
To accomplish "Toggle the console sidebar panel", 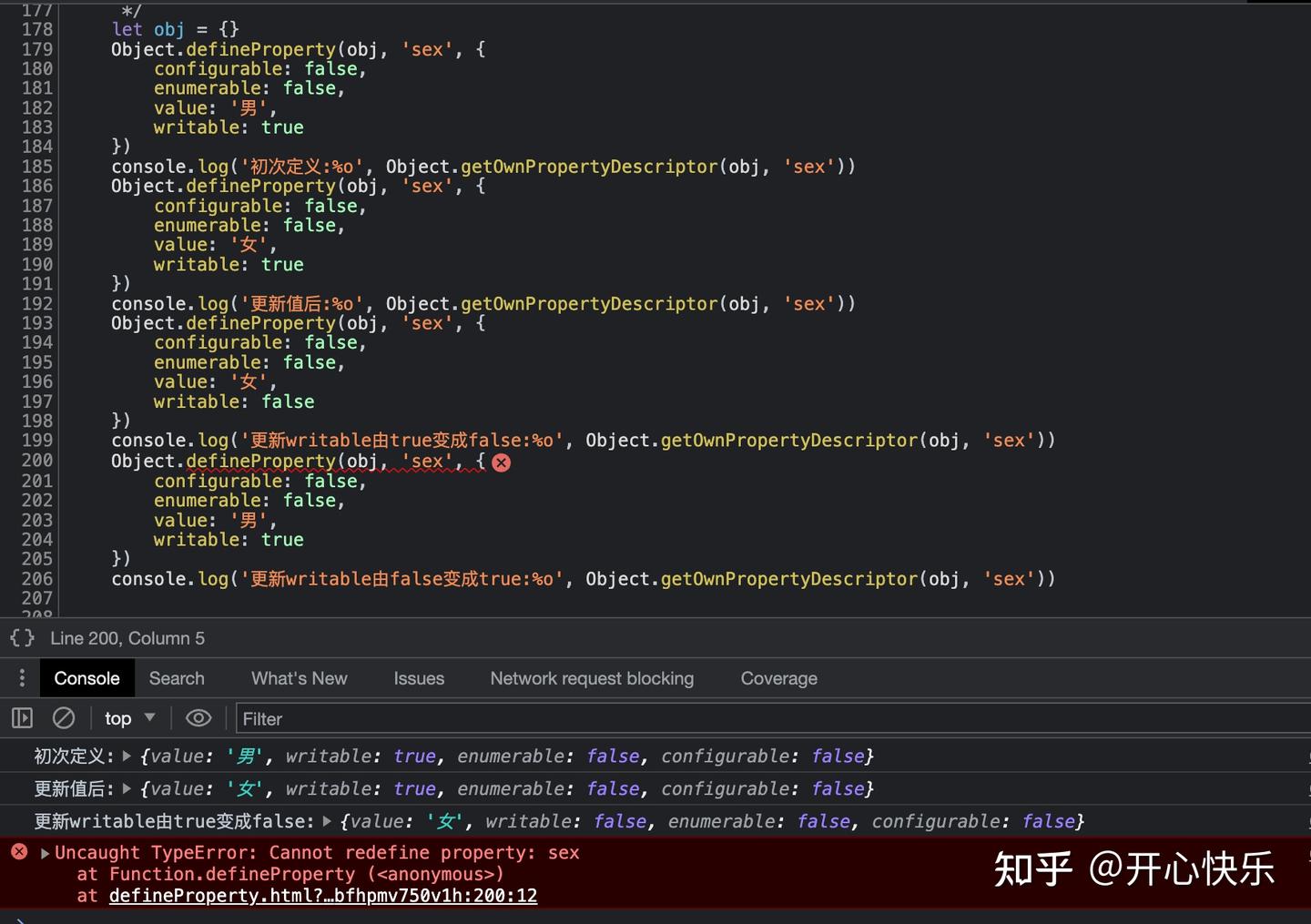I will coord(22,718).
